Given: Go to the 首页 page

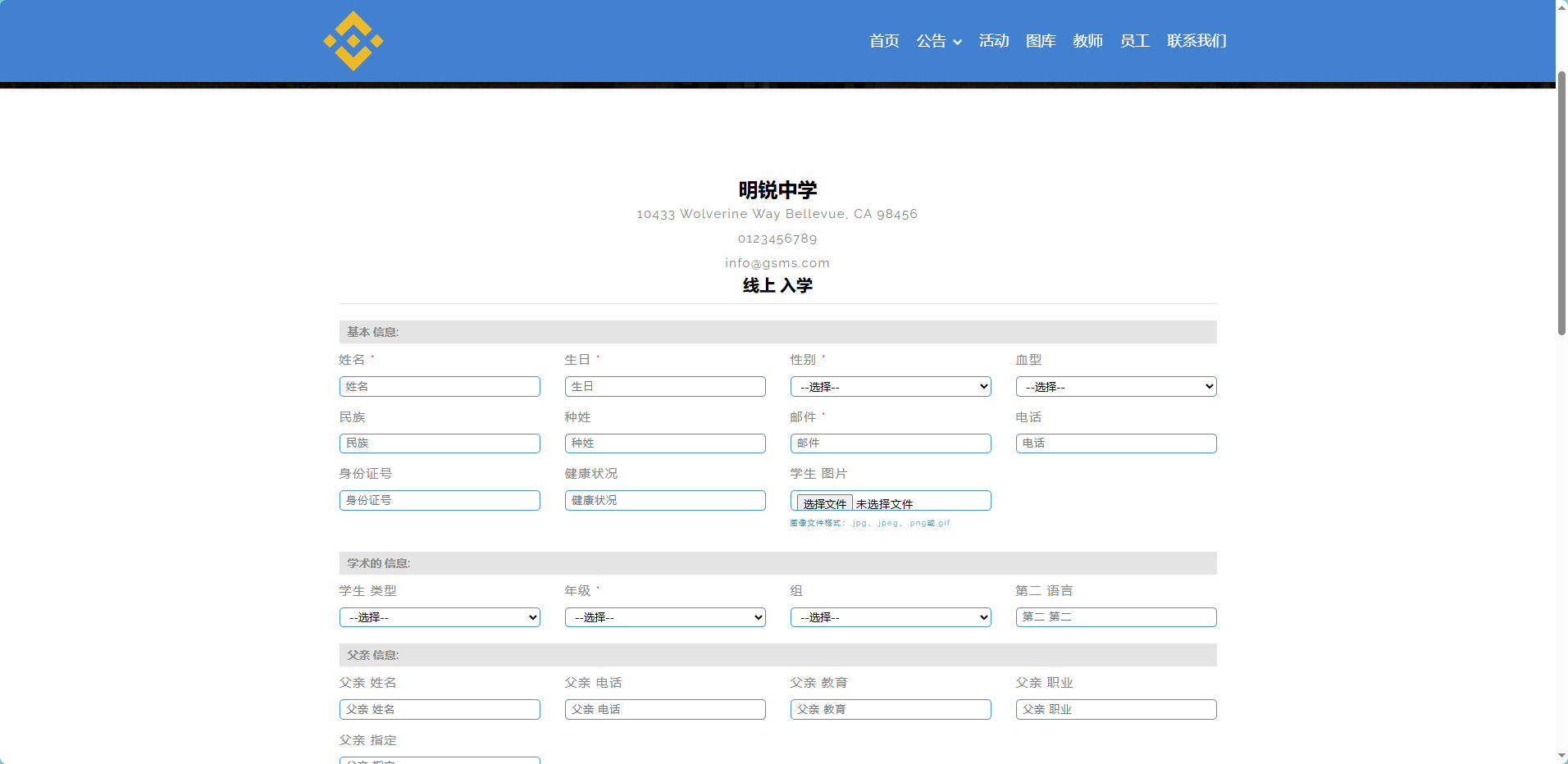Looking at the screenshot, I should 884,41.
